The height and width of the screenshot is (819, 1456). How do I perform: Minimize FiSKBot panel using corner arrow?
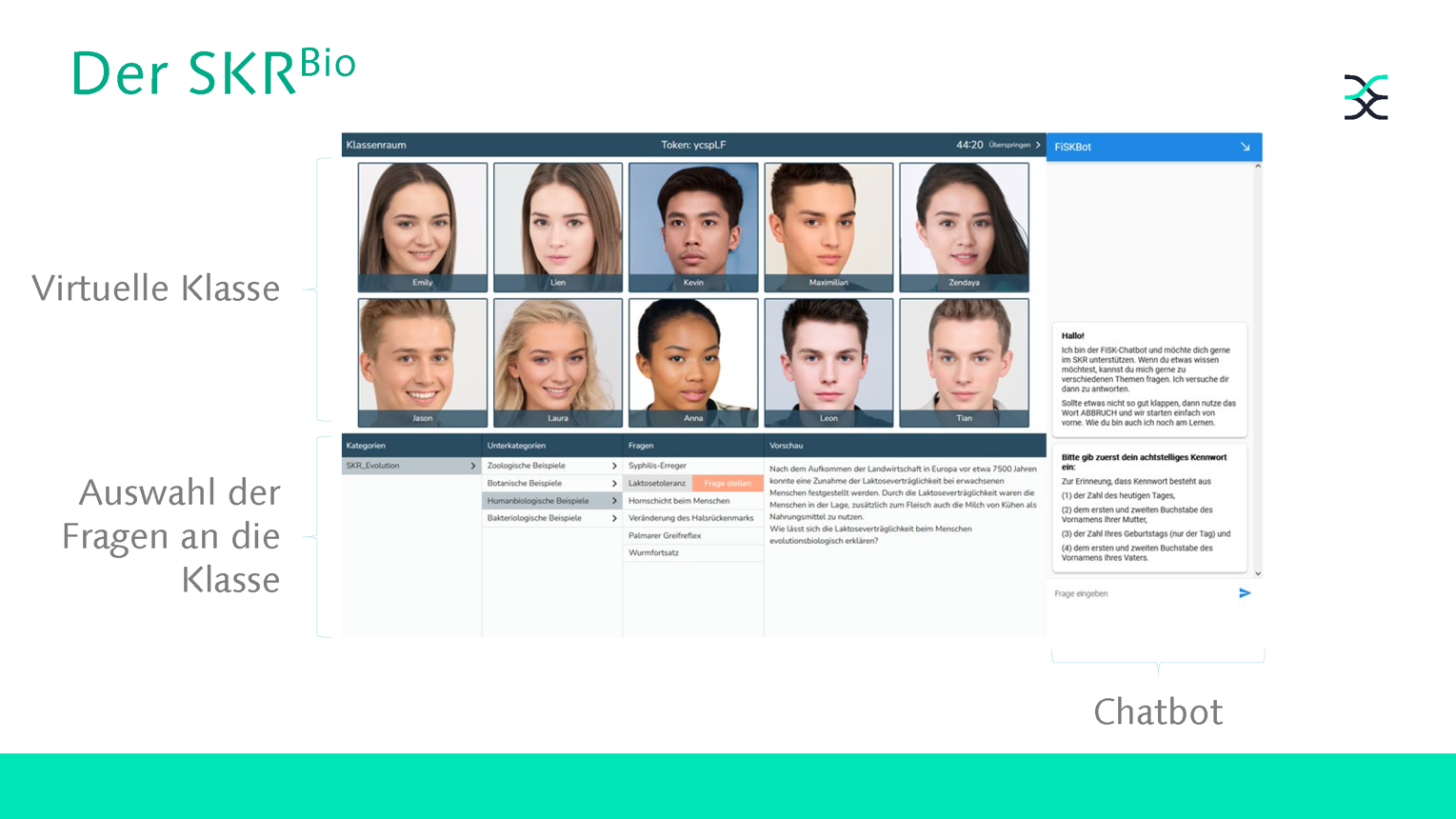pyautogui.click(x=1245, y=147)
